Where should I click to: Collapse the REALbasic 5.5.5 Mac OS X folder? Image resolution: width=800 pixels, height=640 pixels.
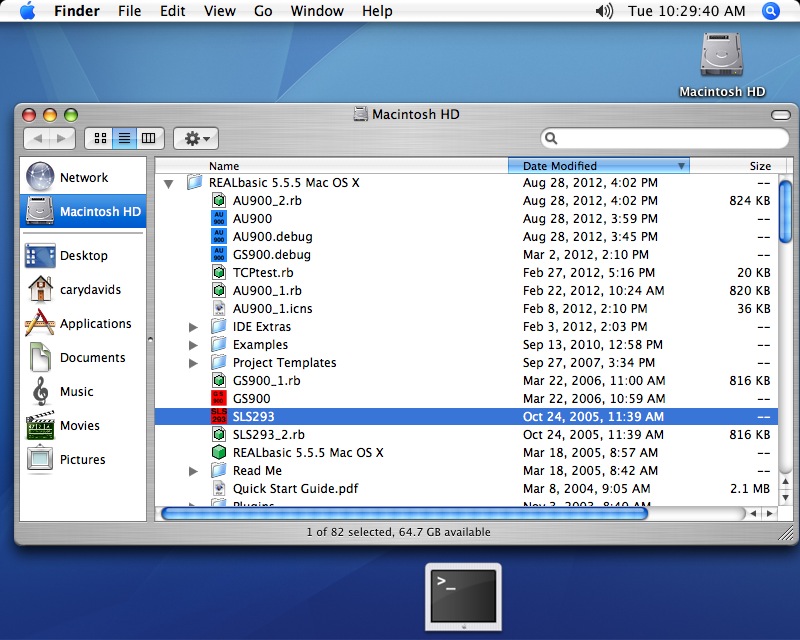coord(168,183)
